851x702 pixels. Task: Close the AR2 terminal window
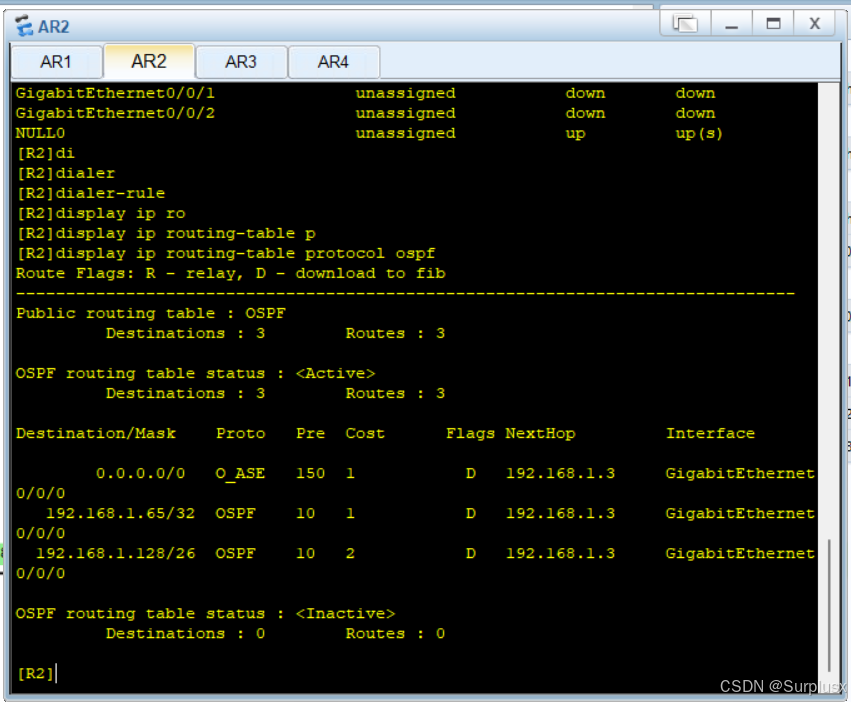click(x=814, y=24)
